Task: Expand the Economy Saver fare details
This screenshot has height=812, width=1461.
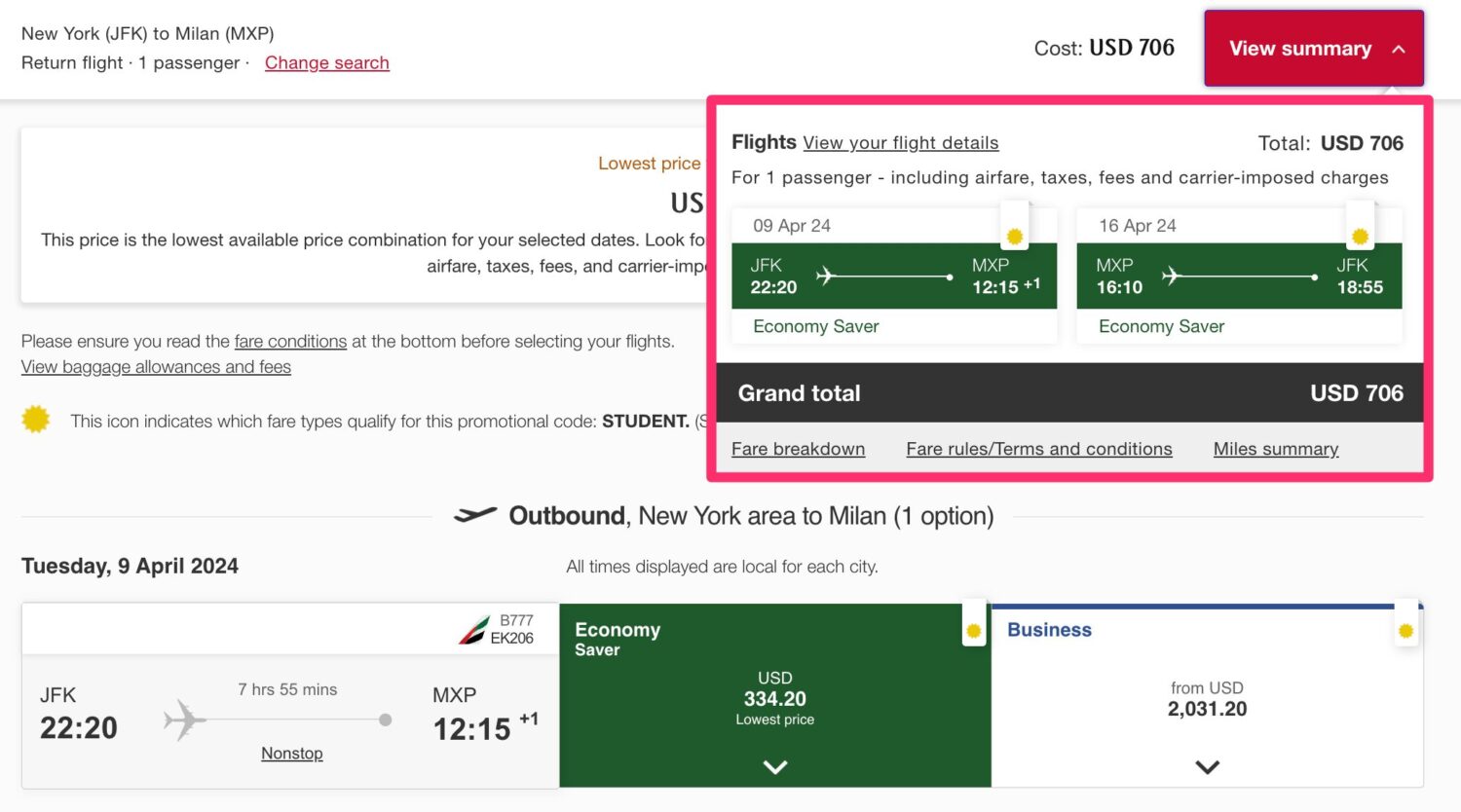Action: [774, 767]
